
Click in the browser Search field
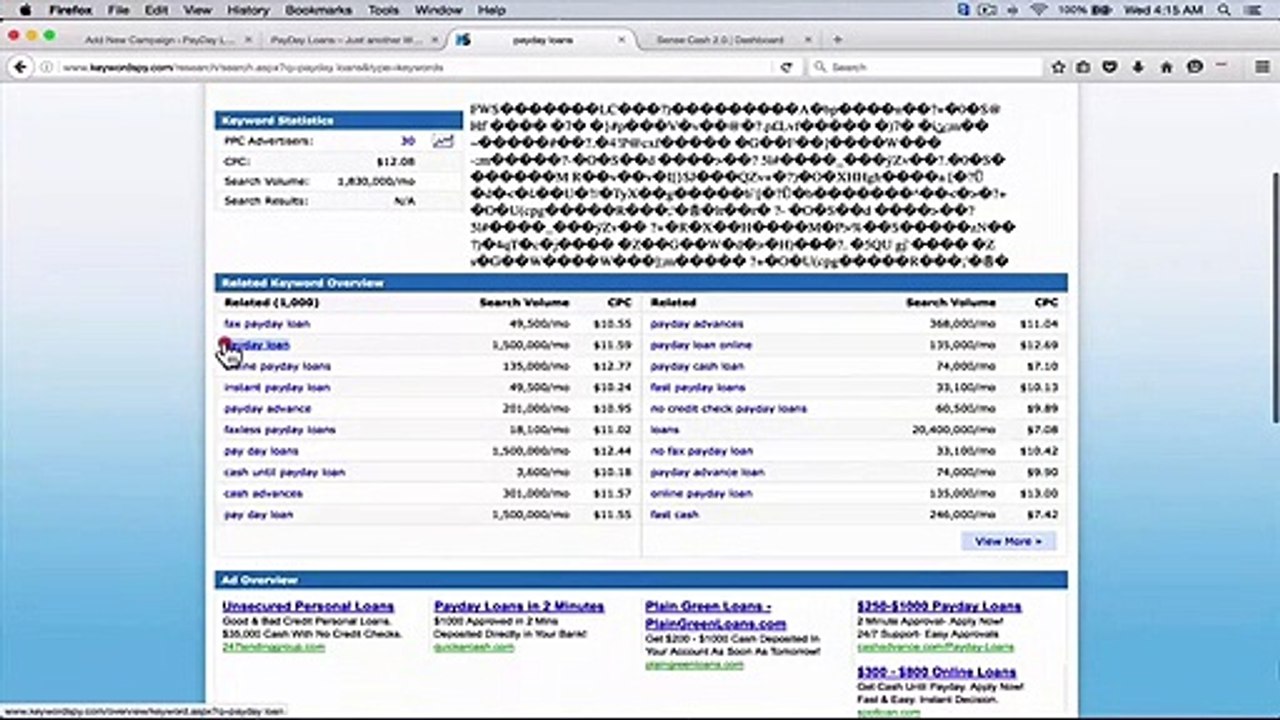pos(925,67)
